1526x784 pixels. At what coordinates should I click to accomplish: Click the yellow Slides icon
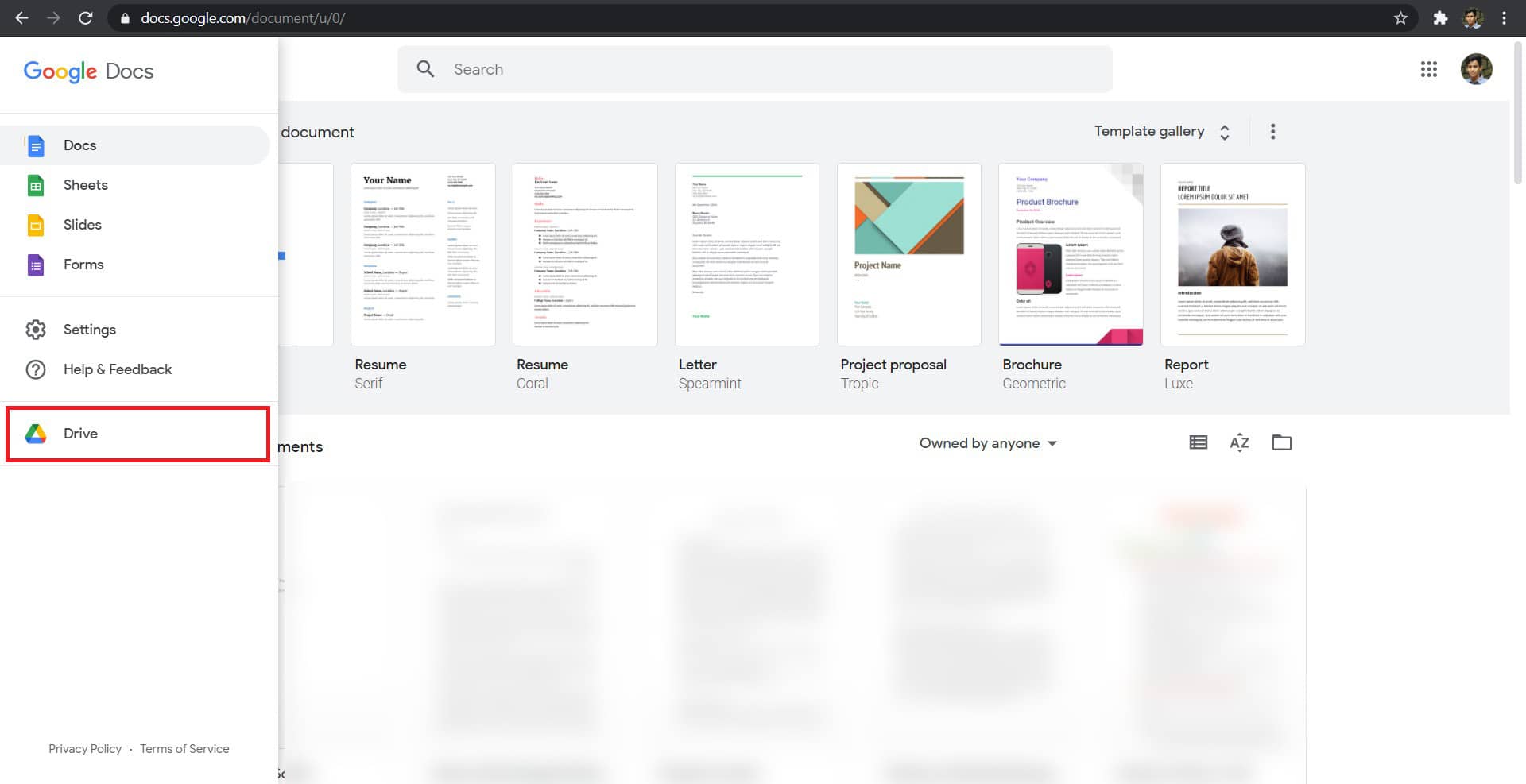(x=36, y=225)
